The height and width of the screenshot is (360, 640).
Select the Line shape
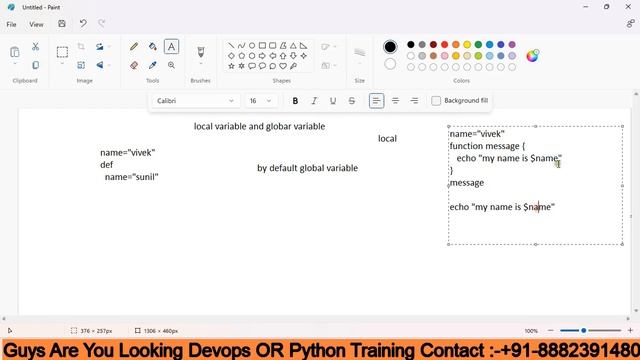pyautogui.click(x=231, y=45)
